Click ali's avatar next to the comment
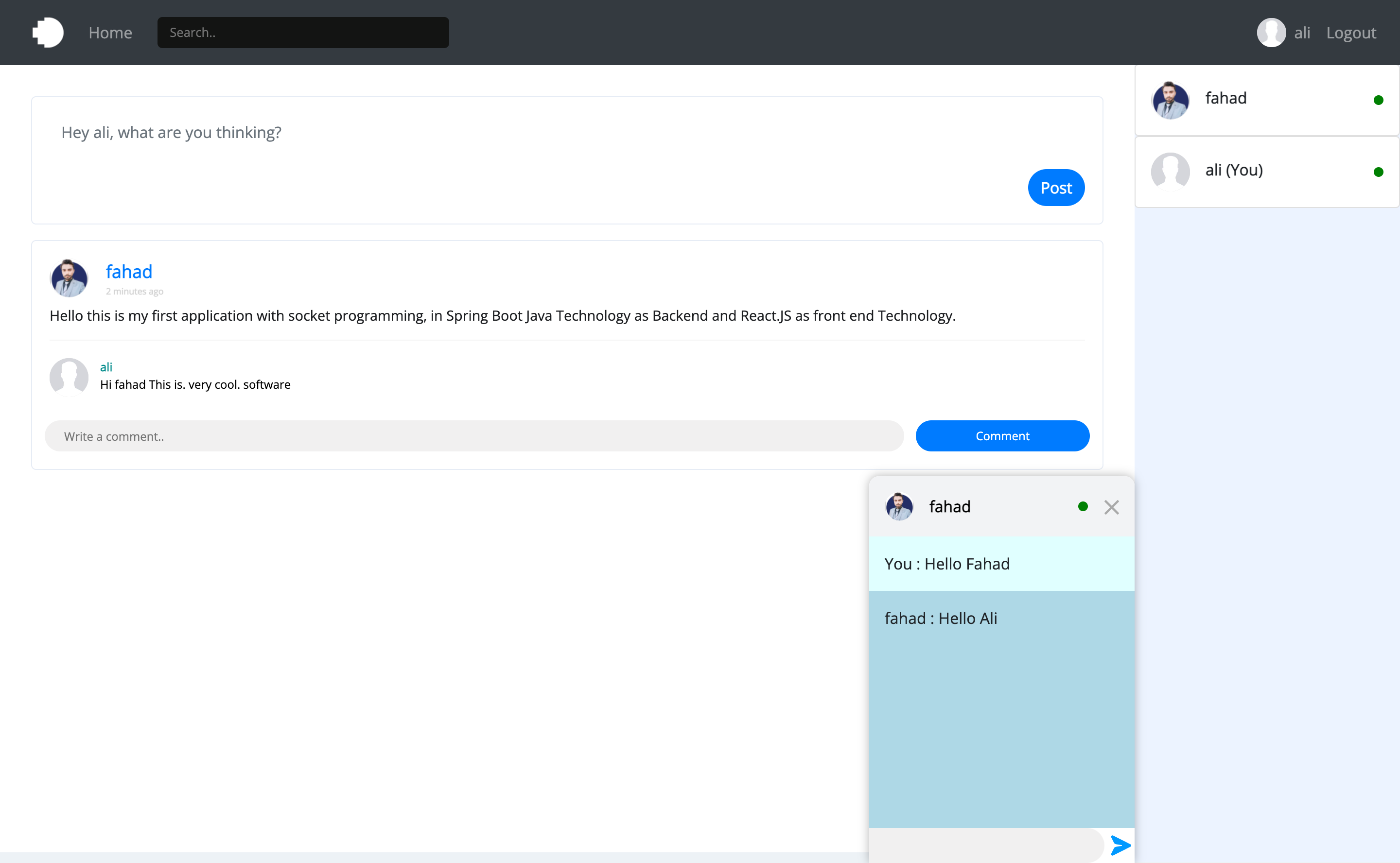 click(x=69, y=377)
